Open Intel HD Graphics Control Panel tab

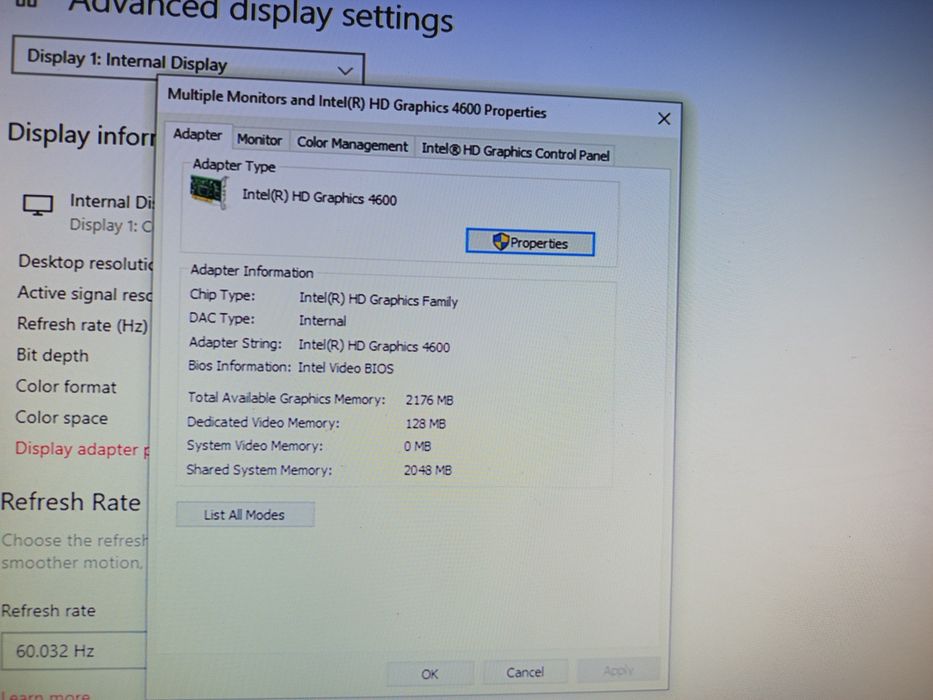pos(515,152)
